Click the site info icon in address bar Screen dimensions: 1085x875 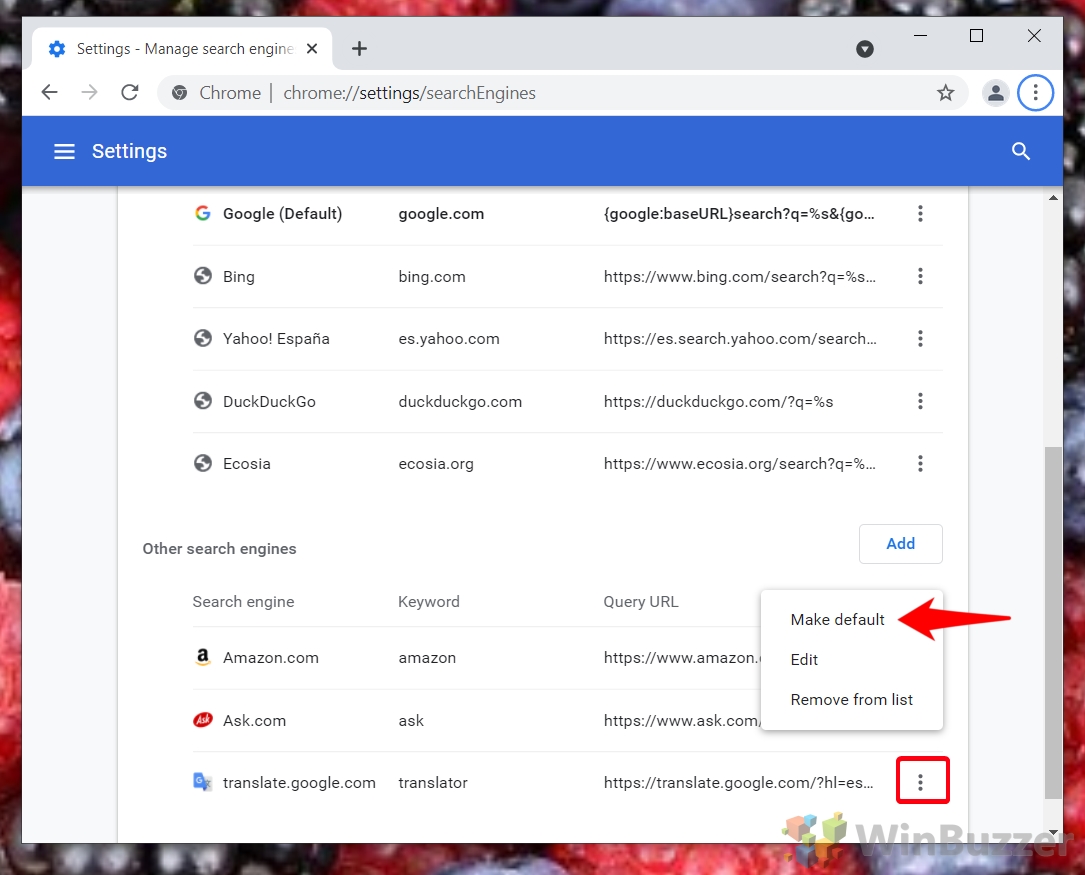(x=179, y=93)
